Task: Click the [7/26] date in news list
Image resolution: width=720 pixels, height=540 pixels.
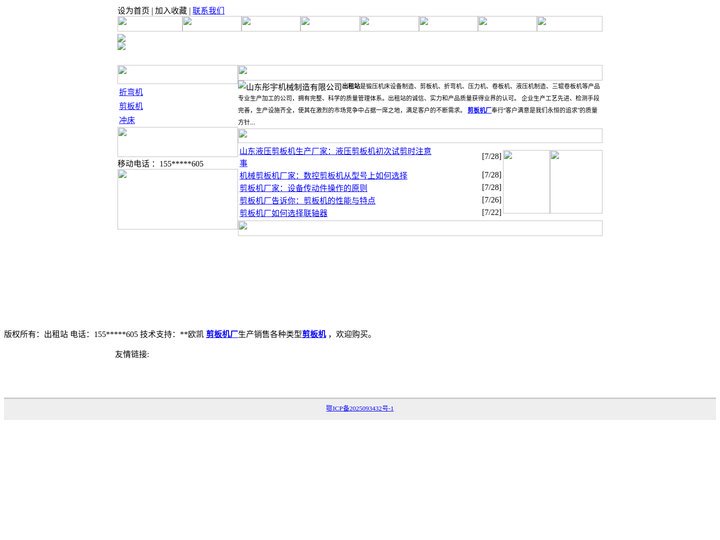Action: [x=491, y=200]
